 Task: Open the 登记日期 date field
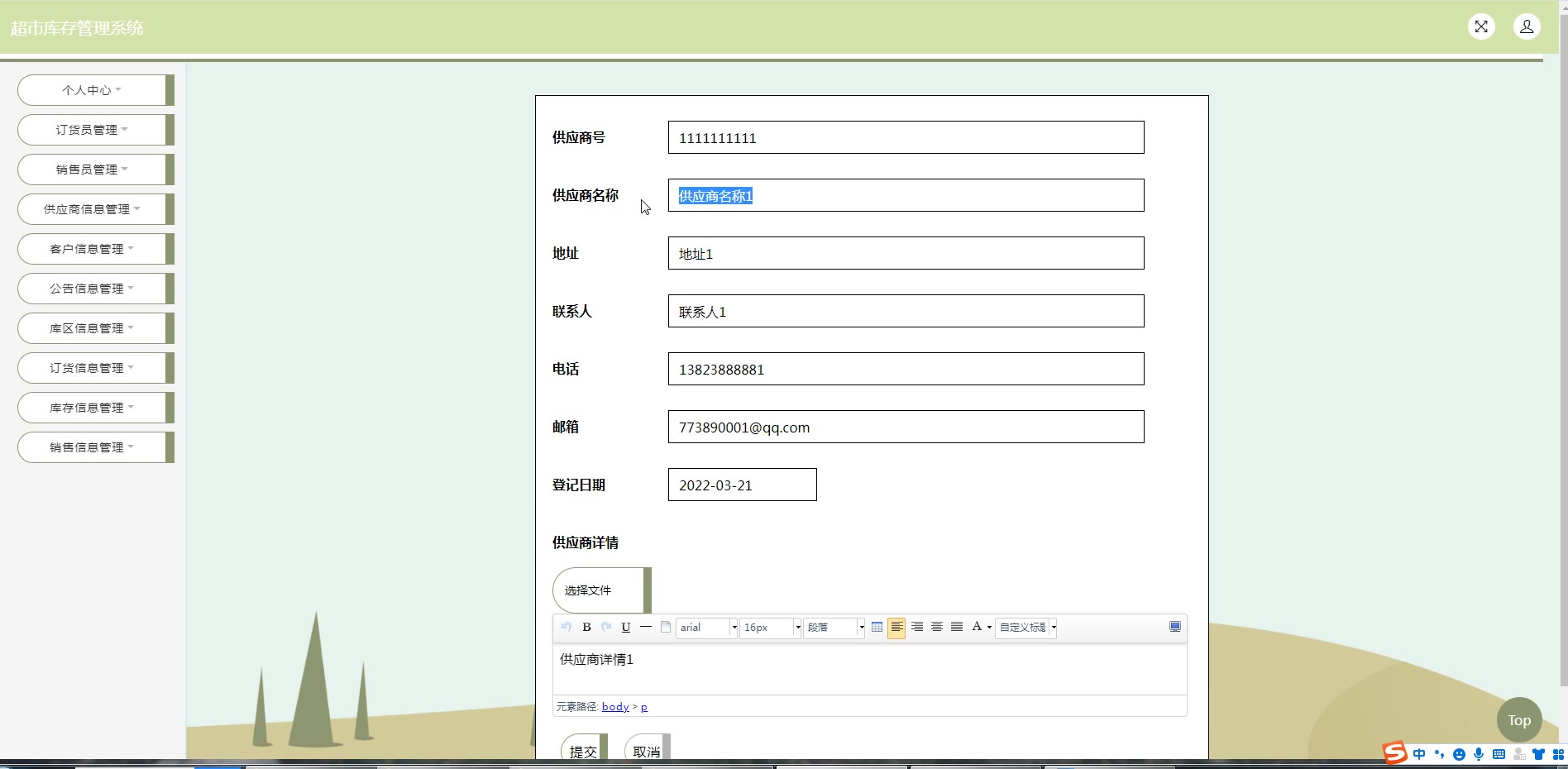pyautogui.click(x=742, y=485)
